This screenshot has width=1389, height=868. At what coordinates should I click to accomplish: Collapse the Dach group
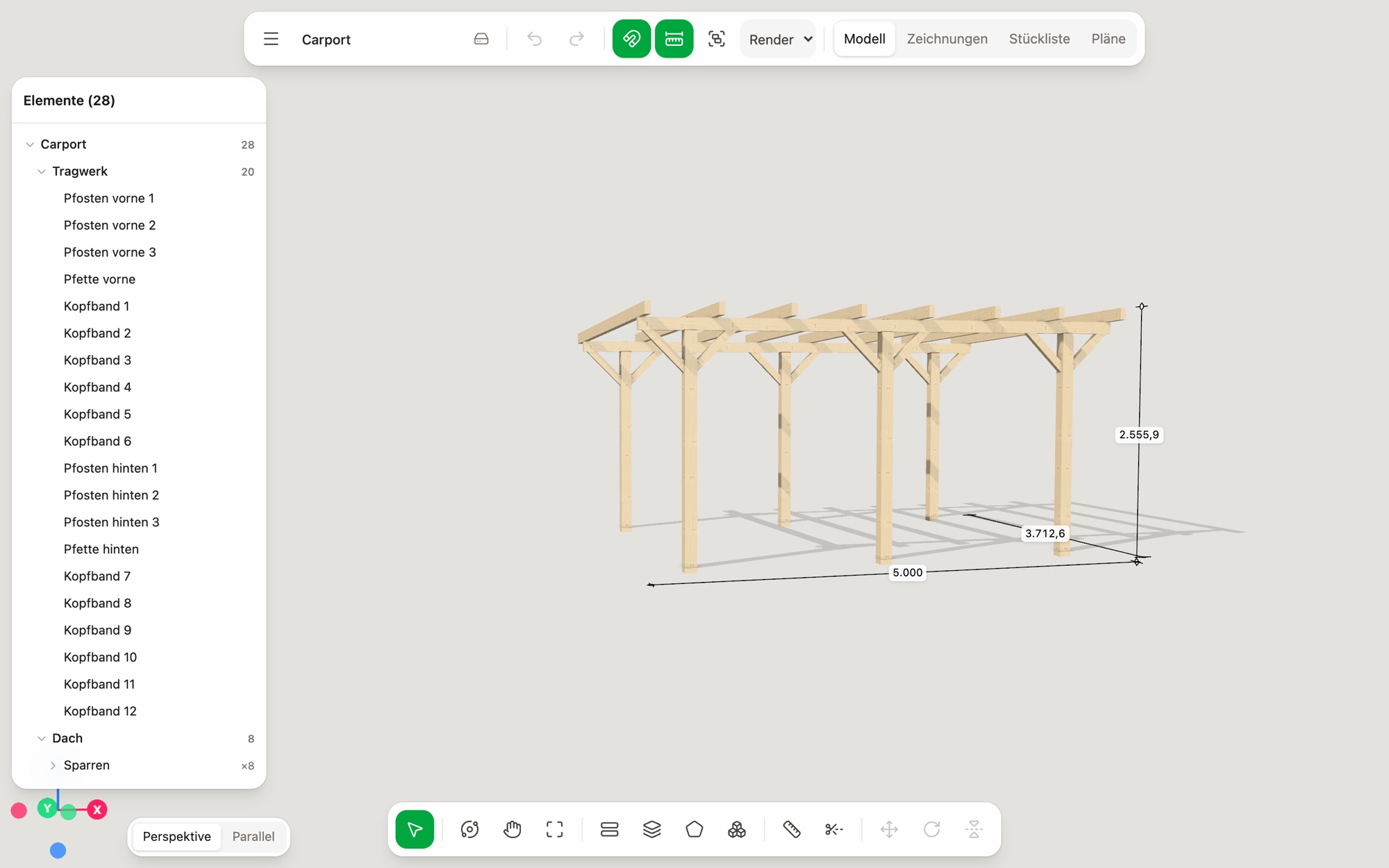42,738
